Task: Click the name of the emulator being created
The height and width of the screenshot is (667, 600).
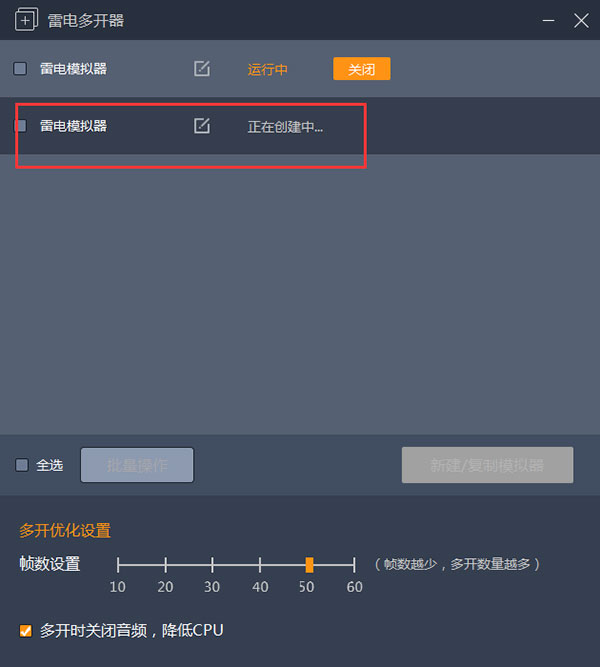Action: click(73, 126)
